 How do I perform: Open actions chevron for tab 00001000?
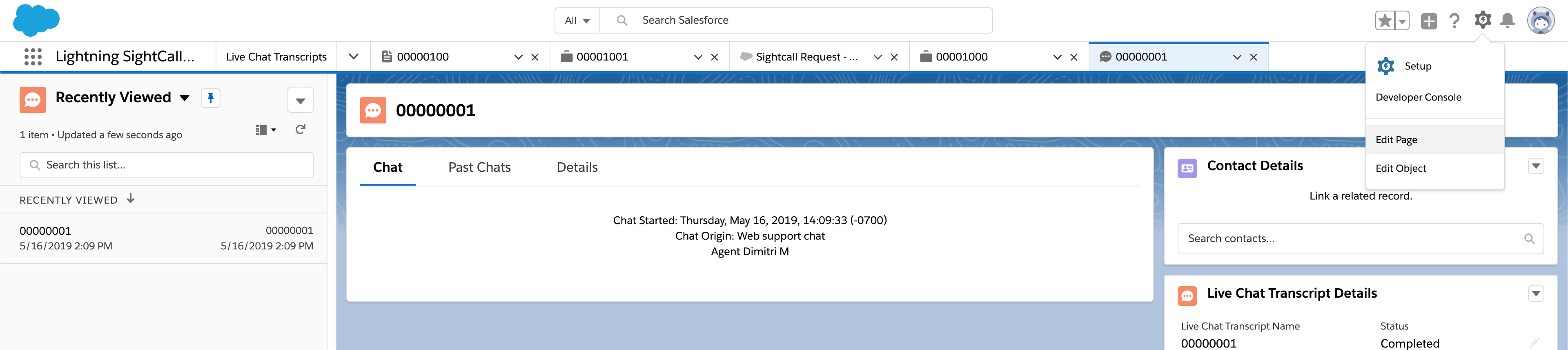[x=1057, y=57]
